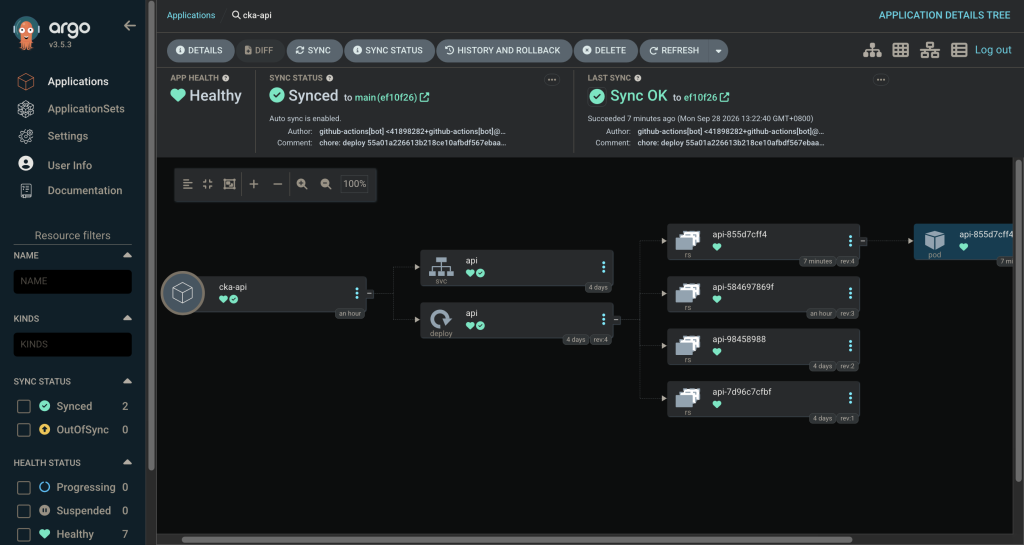The width and height of the screenshot is (1024, 545).
Task: Open the main(ef10f26) revision link
Action: pos(392,97)
